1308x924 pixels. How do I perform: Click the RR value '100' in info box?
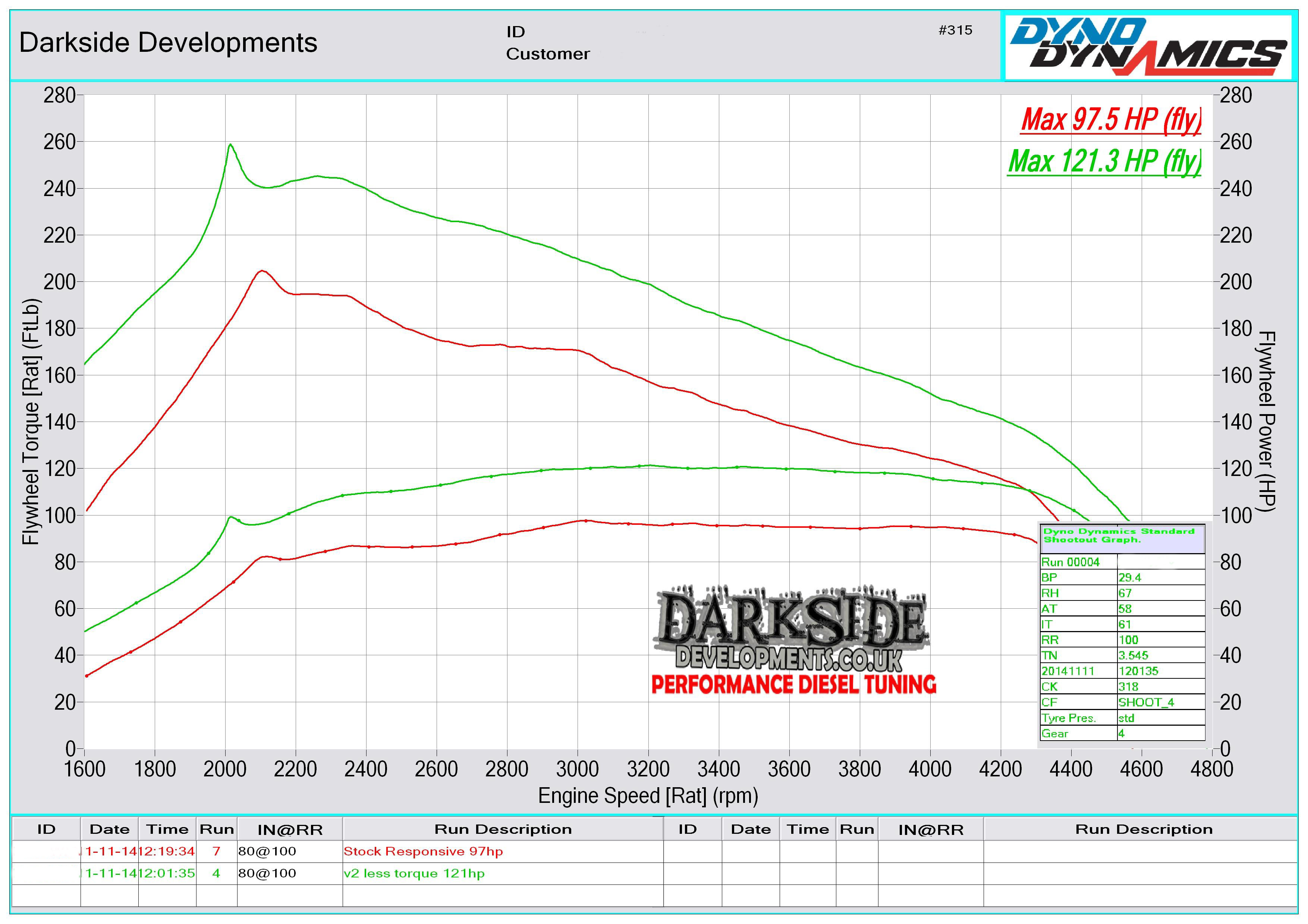click(x=1128, y=640)
